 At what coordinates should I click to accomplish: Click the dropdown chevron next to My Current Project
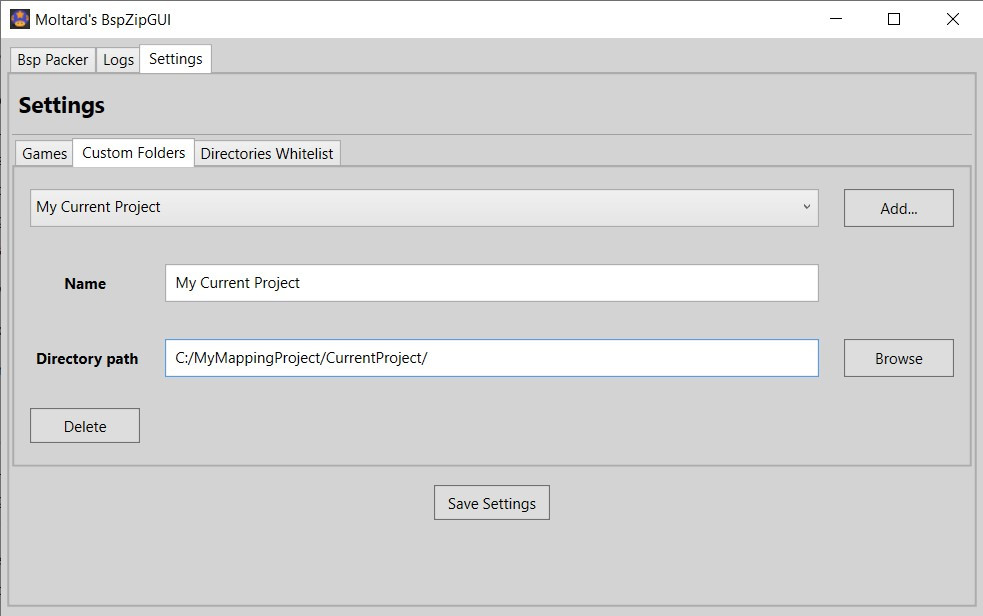pos(808,207)
